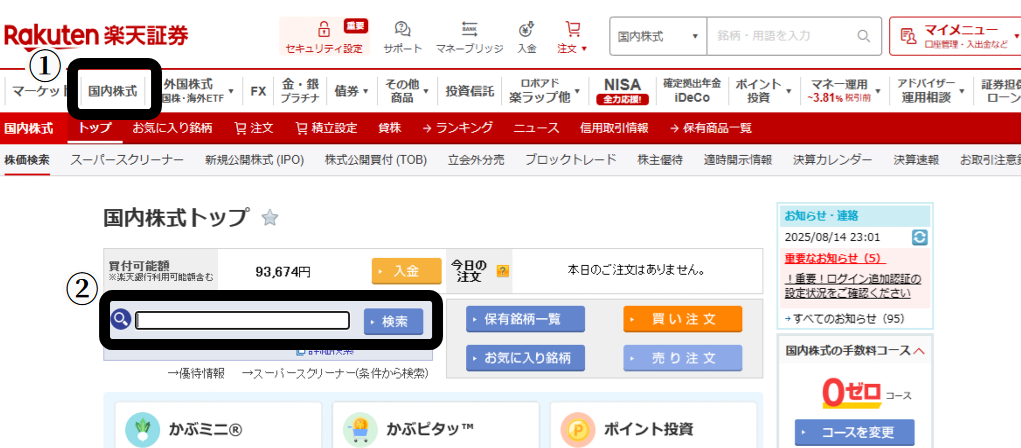Open 株主優待 sub-menu item
Viewport: 1021px width, 448px height.
(x=660, y=160)
